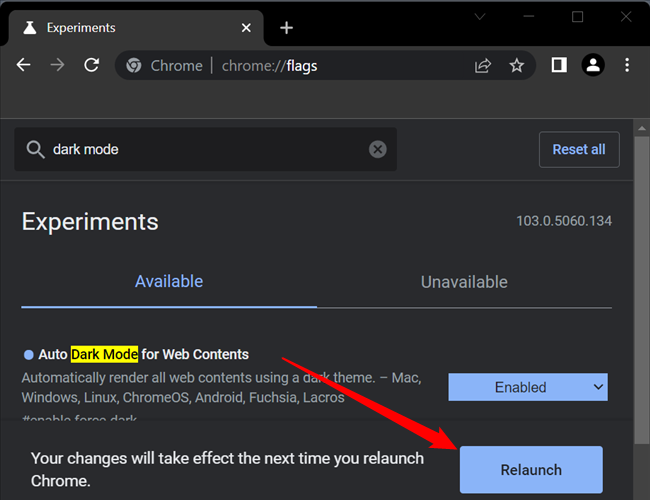Screen dimensions: 650x500
Task: Share this page via share icon
Action: [x=483, y=66]
